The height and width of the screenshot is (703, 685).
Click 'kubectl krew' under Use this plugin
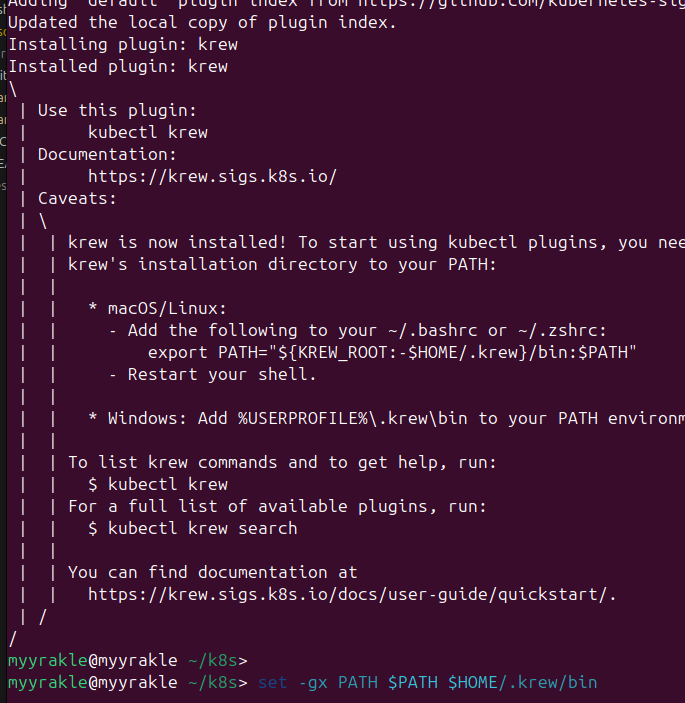(148, 132)
